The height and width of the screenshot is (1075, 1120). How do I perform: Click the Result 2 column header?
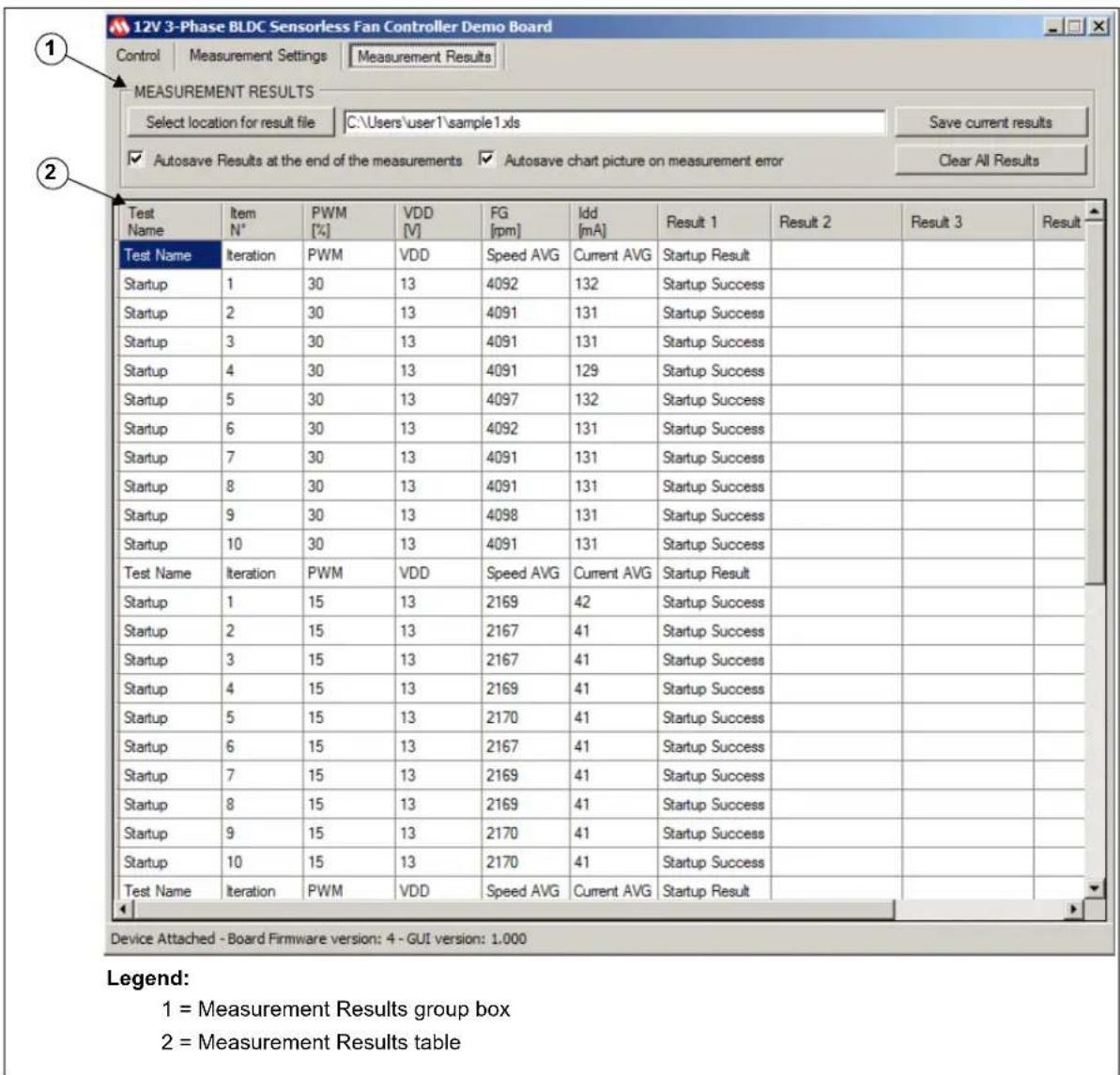(x=836, y=222)
